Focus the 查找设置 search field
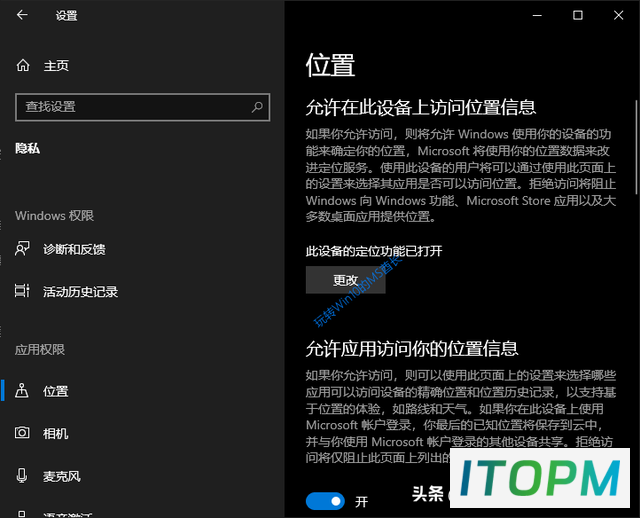 click(x=142, y=107)
